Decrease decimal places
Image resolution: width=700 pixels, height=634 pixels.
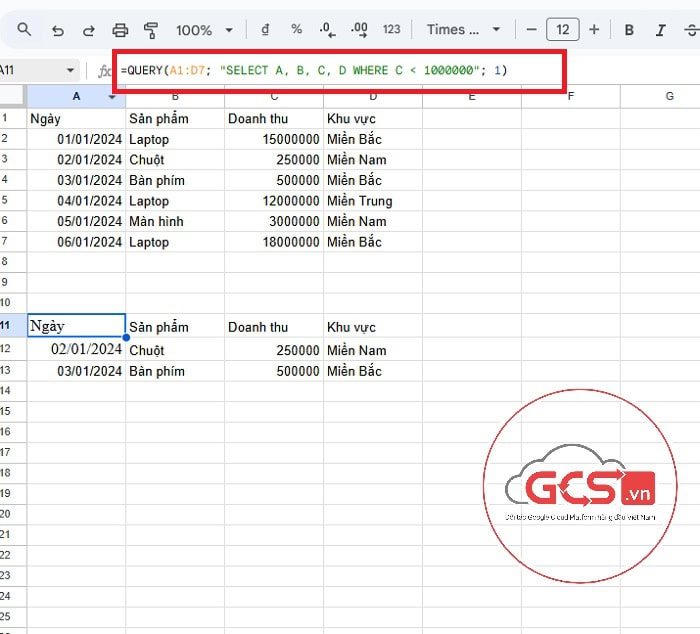(x=327, y=30)
